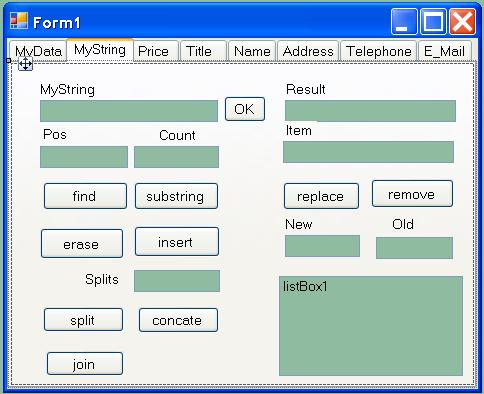Viewport: 484px width, 394px height.
Task: Focus the Old text field
Action: (x=414, y=248)
